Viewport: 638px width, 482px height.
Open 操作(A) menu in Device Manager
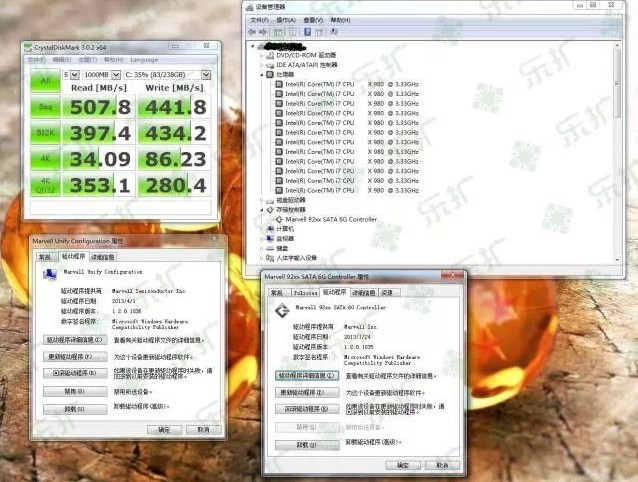click(x=286, y=20)
